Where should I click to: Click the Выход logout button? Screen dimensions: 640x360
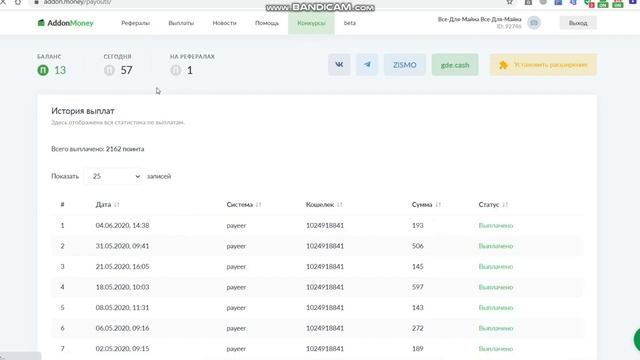click(578, 23)
